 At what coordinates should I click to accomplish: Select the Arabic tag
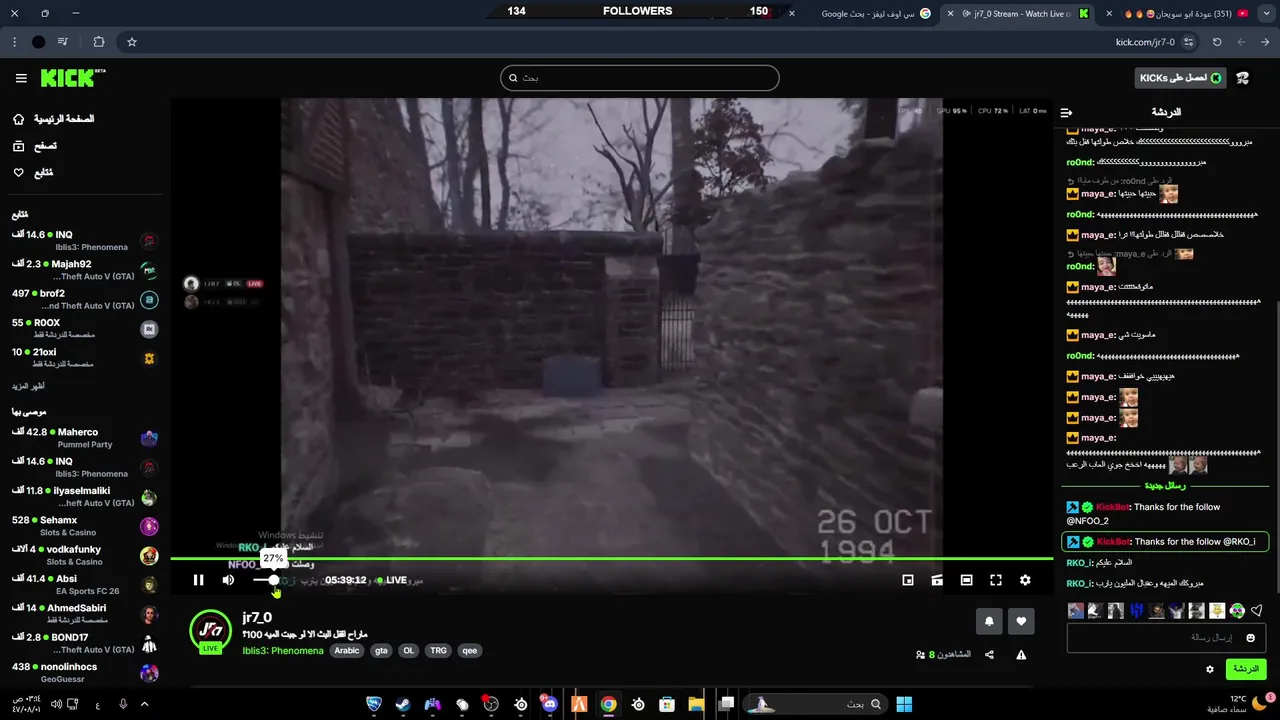[x=347, y=651]
